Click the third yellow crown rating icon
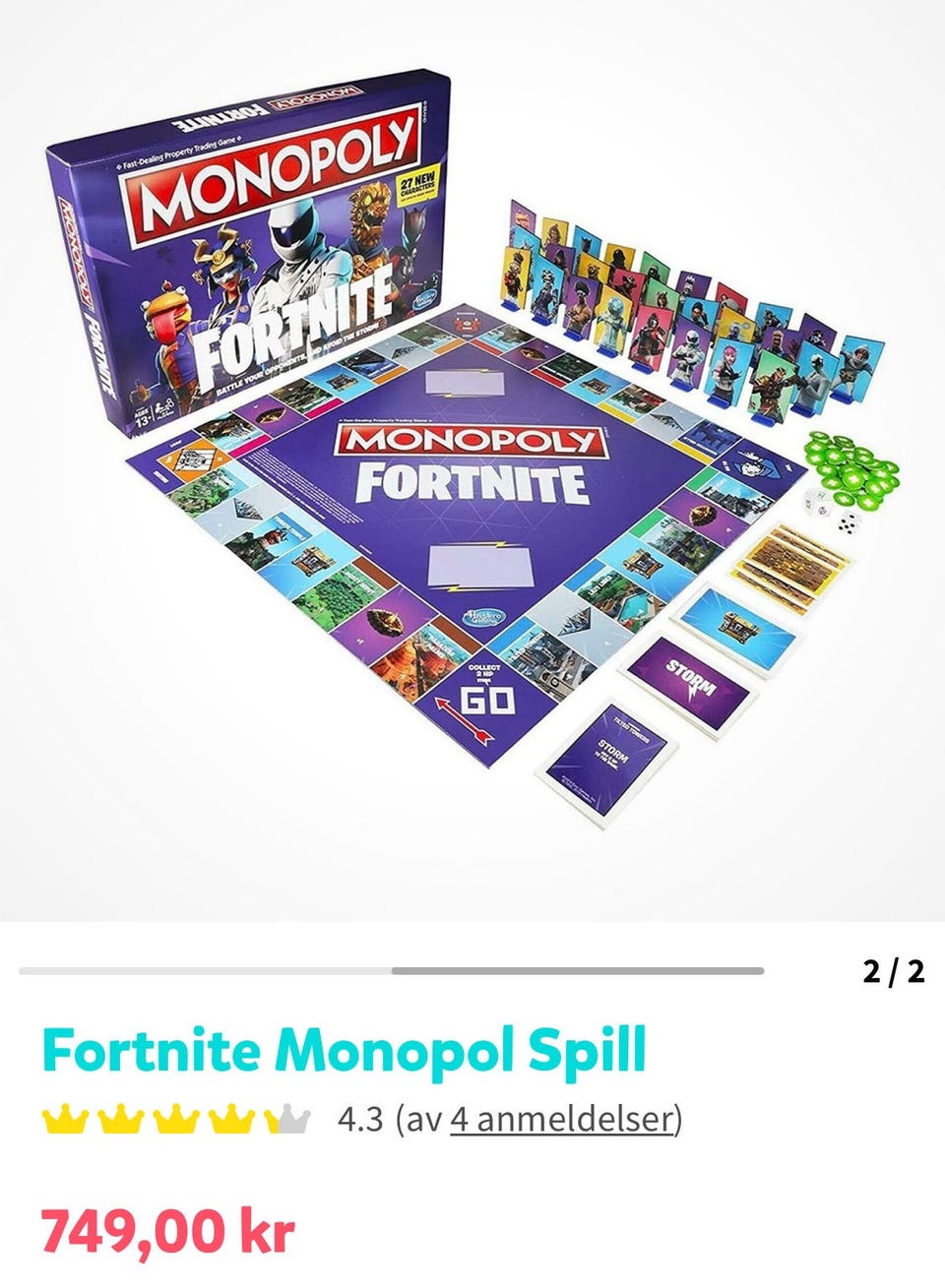 (176, 1119)
